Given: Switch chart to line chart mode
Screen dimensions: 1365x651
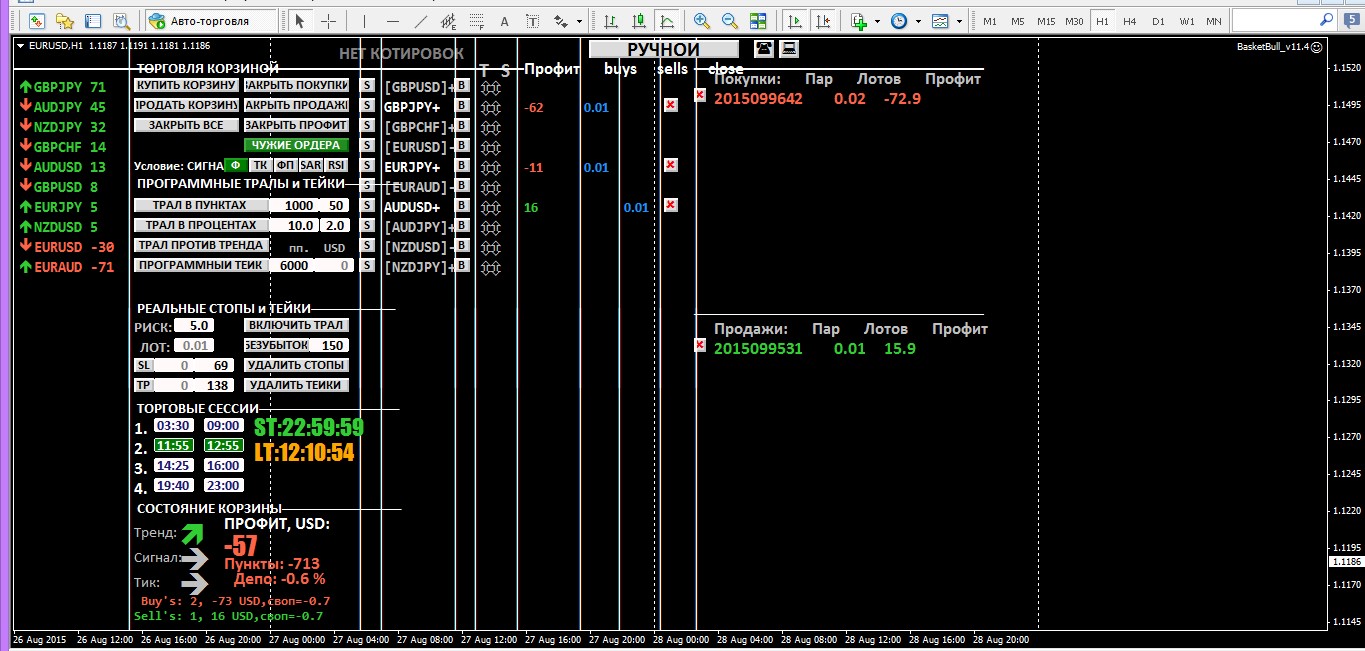Looking at the screenshot, I should click(666, 20).
